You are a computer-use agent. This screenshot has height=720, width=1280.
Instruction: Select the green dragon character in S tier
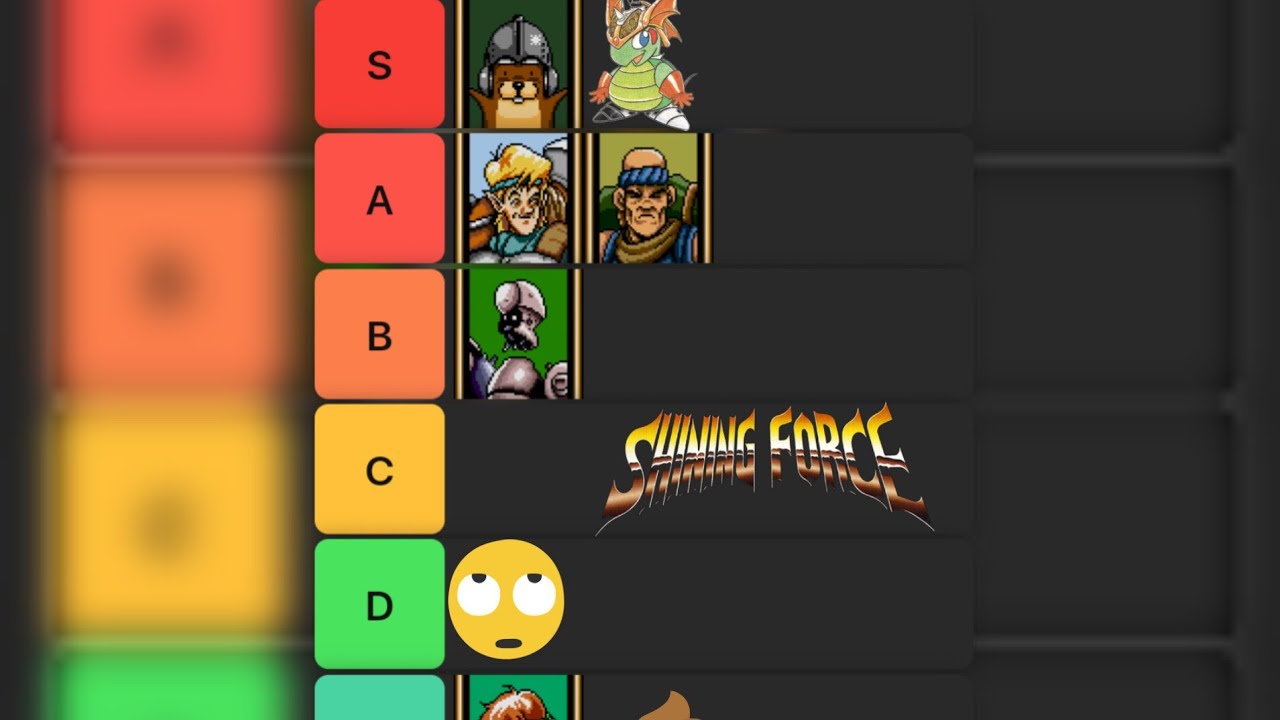pyautogui.click(x=640, y=64)
